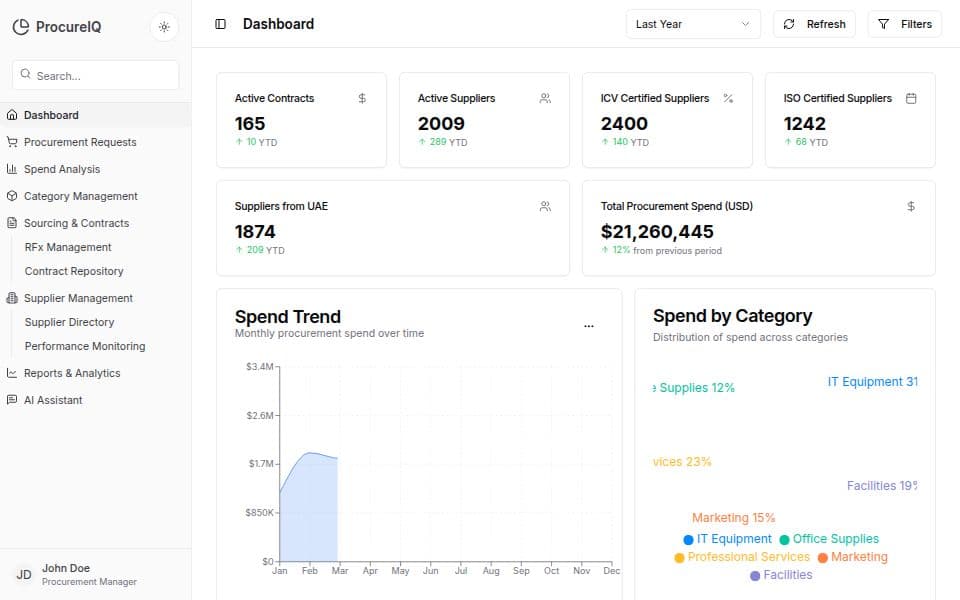Open Spend Trend three-dot options menu
Viewport: 960px width, 600px height.
click(588, 326)
